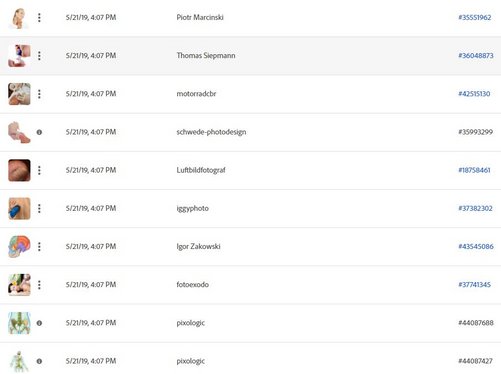Open three-dot menu for Piotr Marcinski row
This screenshot has width=501, height=374.
pos(39,17)
